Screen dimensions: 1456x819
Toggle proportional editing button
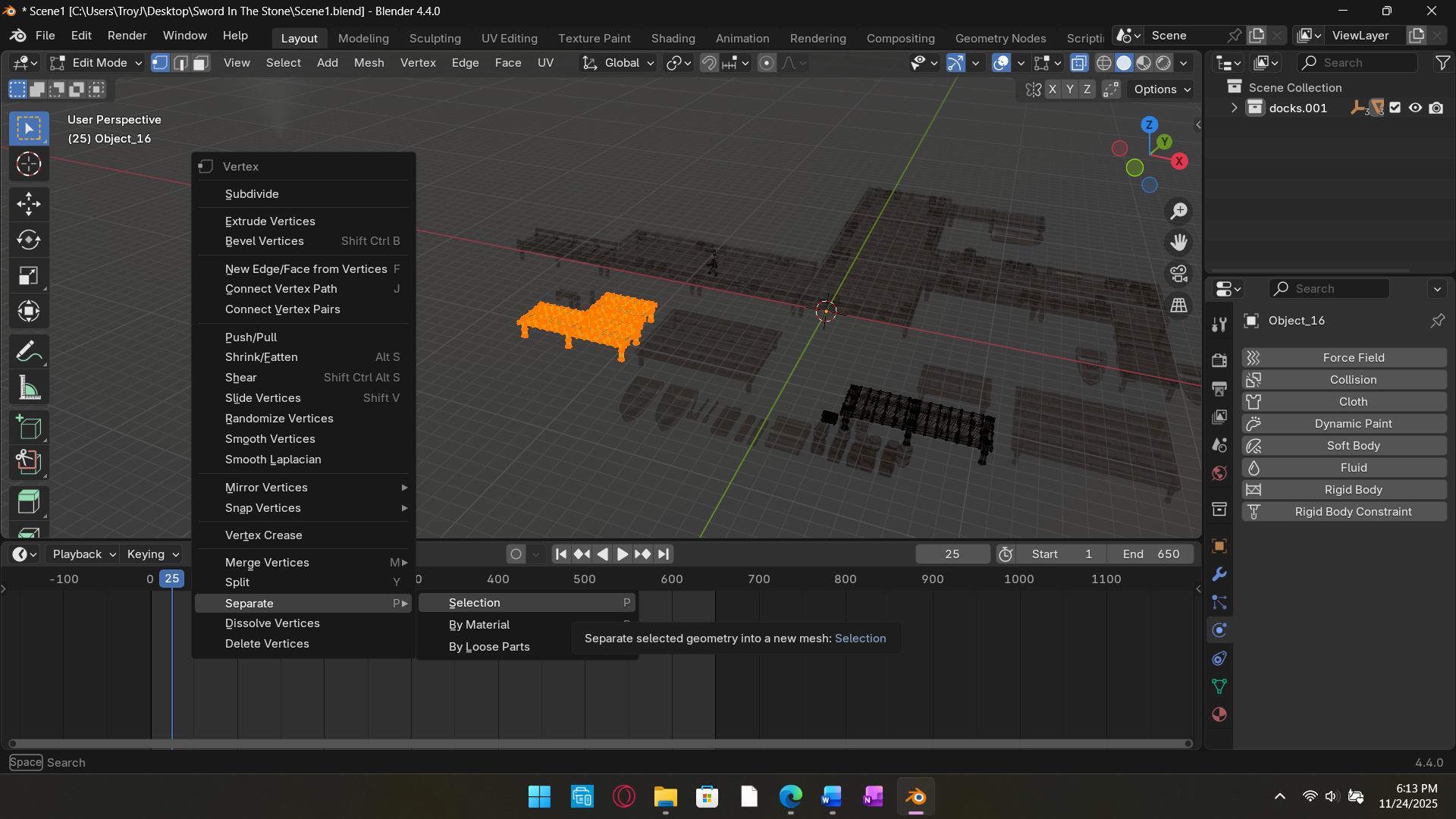767,63
